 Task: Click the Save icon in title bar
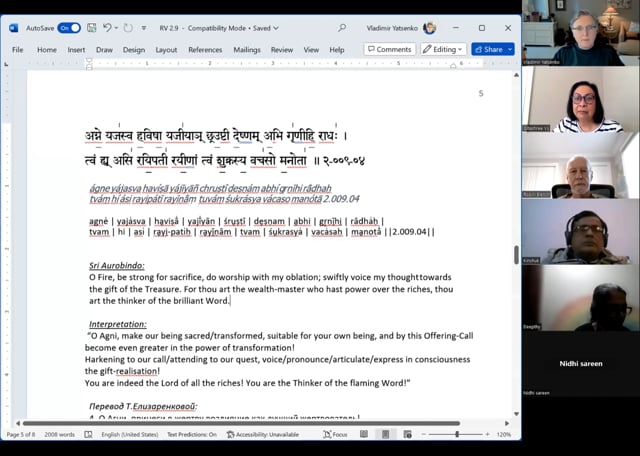click(x=92, y=28)
